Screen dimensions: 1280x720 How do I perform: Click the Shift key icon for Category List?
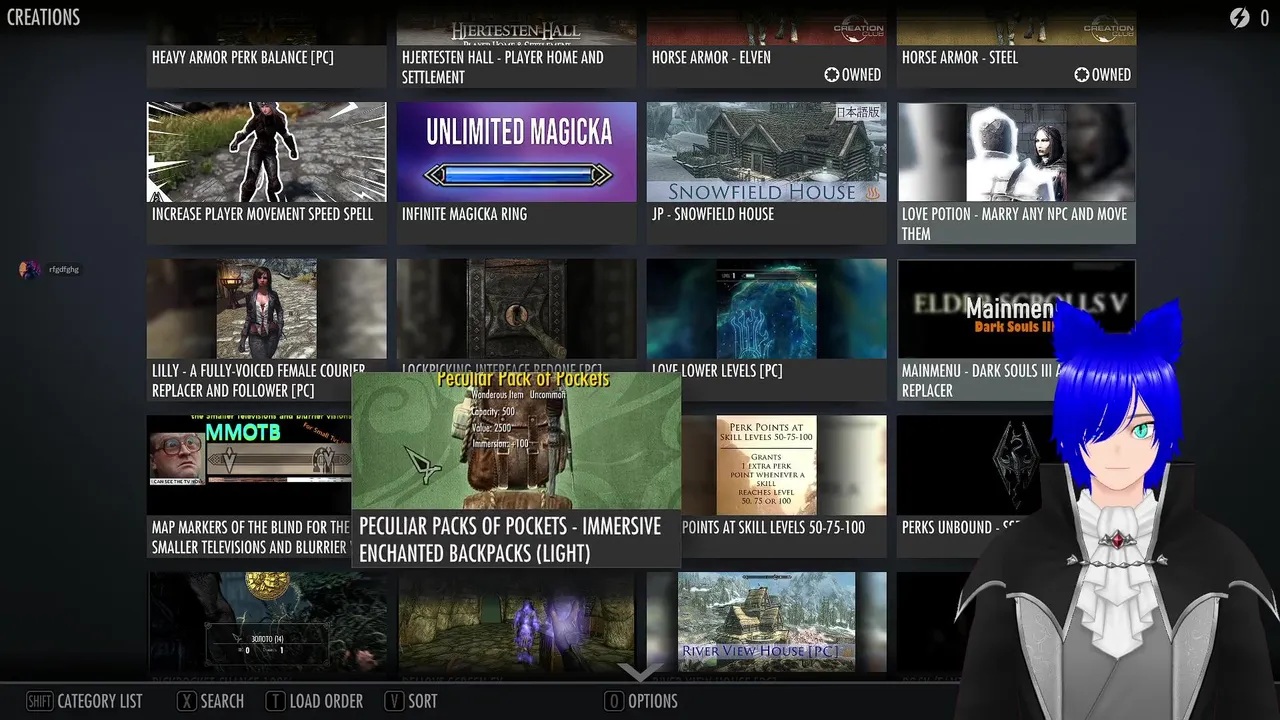tap(39, 701)
